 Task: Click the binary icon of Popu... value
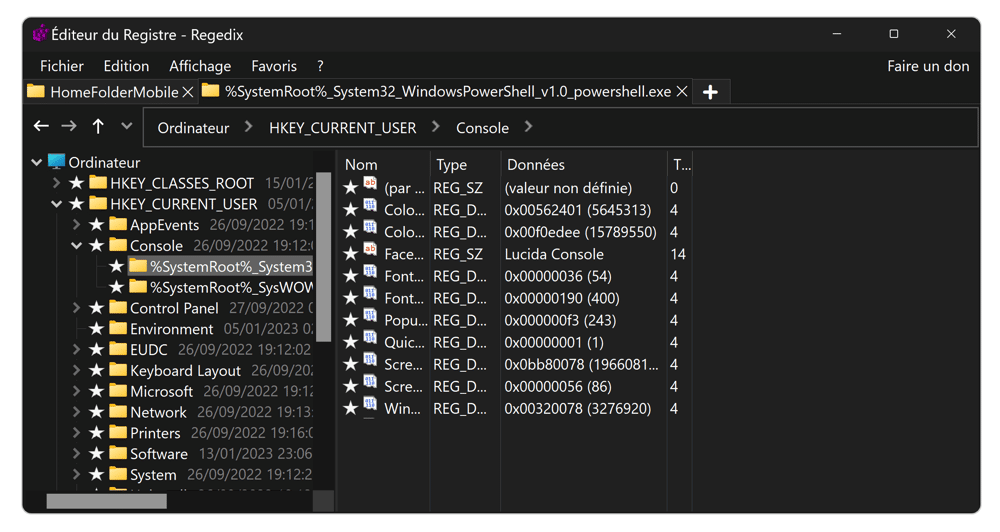[371, 318]
